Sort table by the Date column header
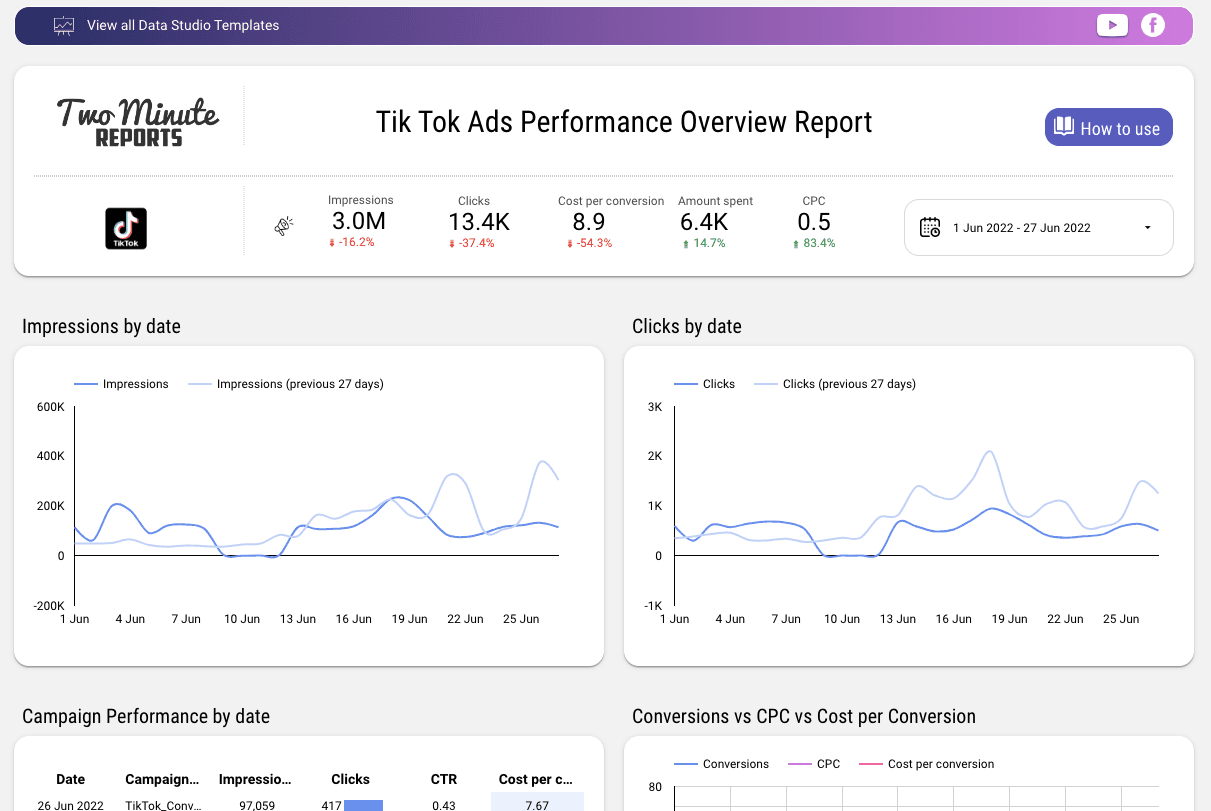This screenshot has height=811, width=1211. [x=70, y=779]
